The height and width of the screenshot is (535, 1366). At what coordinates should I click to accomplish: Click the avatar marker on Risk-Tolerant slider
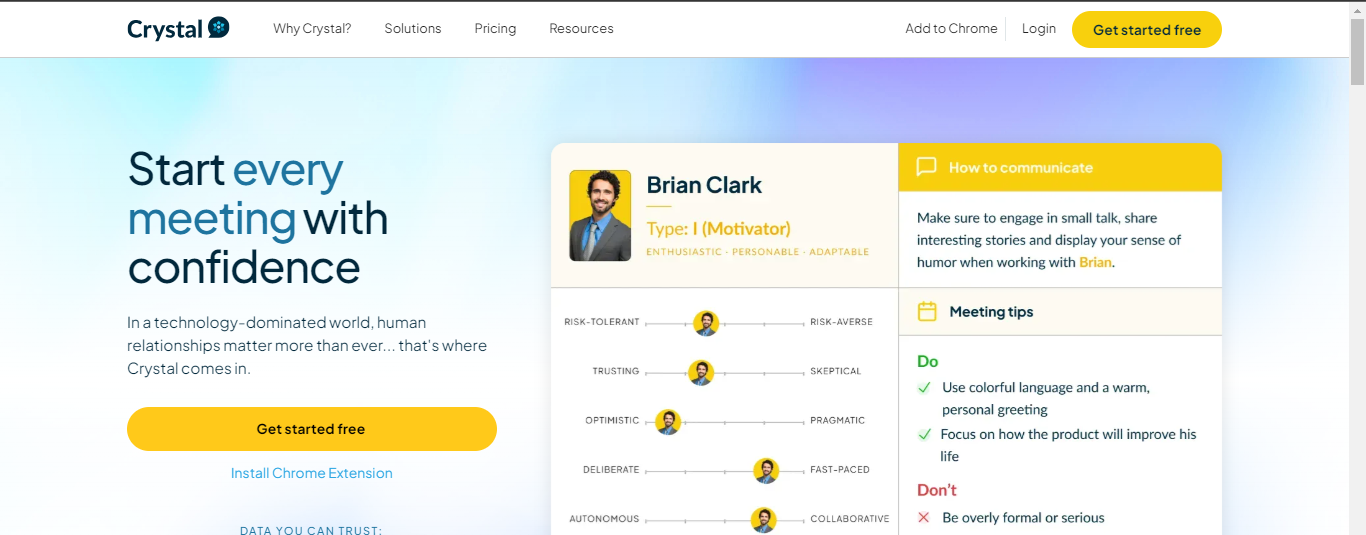[706, 323]
